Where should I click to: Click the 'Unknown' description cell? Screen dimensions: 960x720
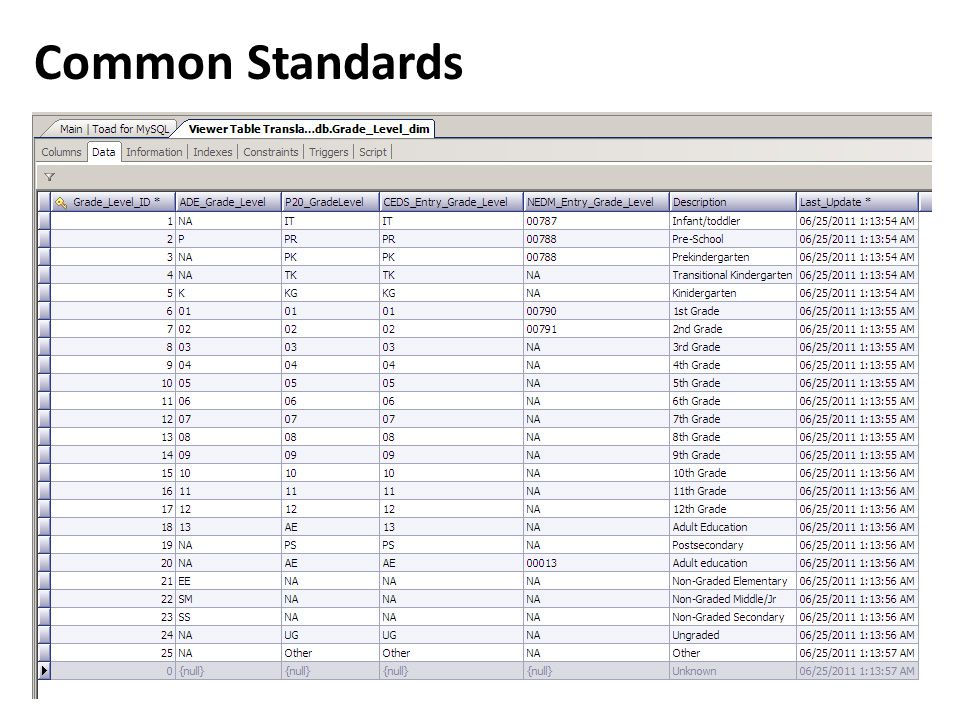(733, 671)
